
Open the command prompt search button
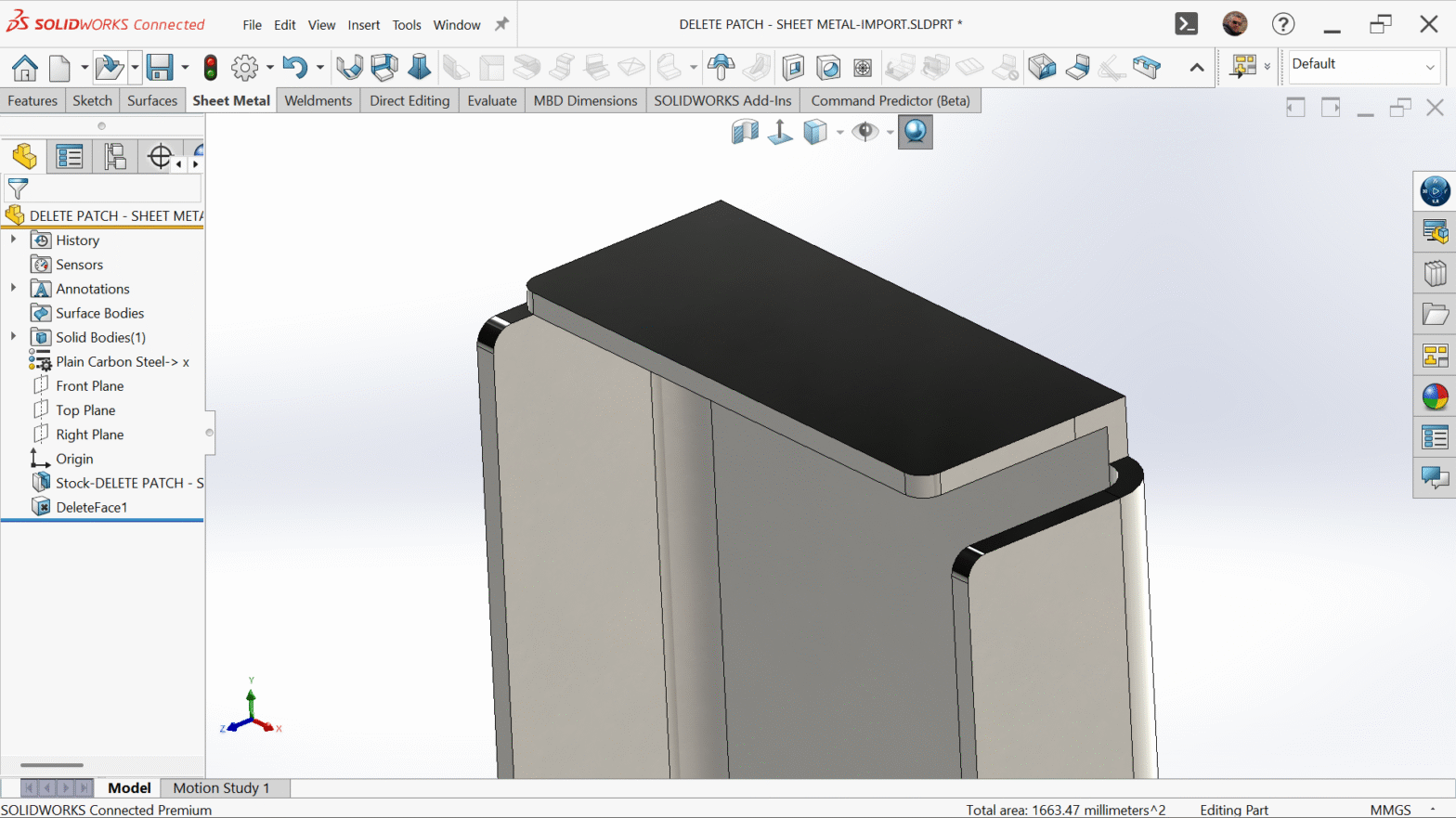(1187, 24)
